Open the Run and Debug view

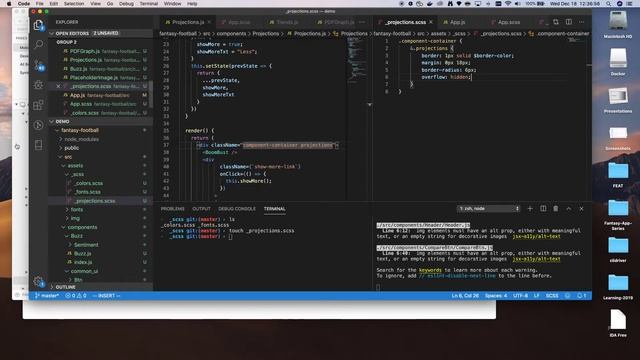[38, 84]
